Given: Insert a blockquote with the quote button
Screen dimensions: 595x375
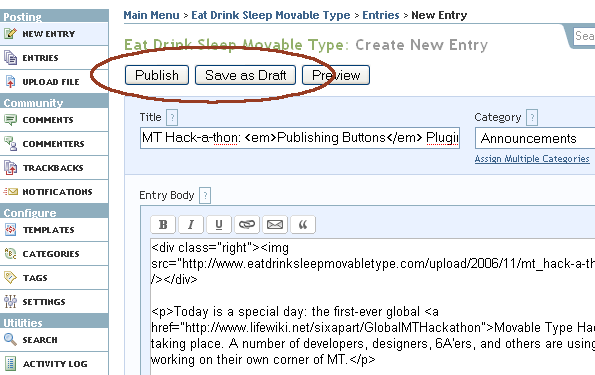Looking at the screenshot, I should click(x=302, y=225).
